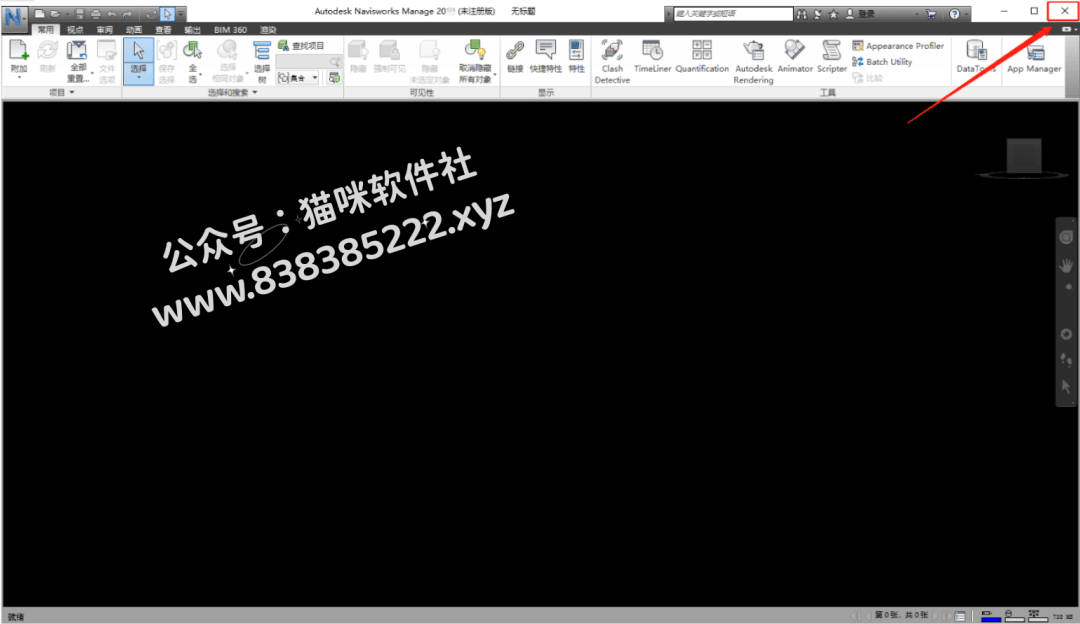Open the DataTools dialog
Viewport: 1080px width, 624px height.
coord(976,56)
